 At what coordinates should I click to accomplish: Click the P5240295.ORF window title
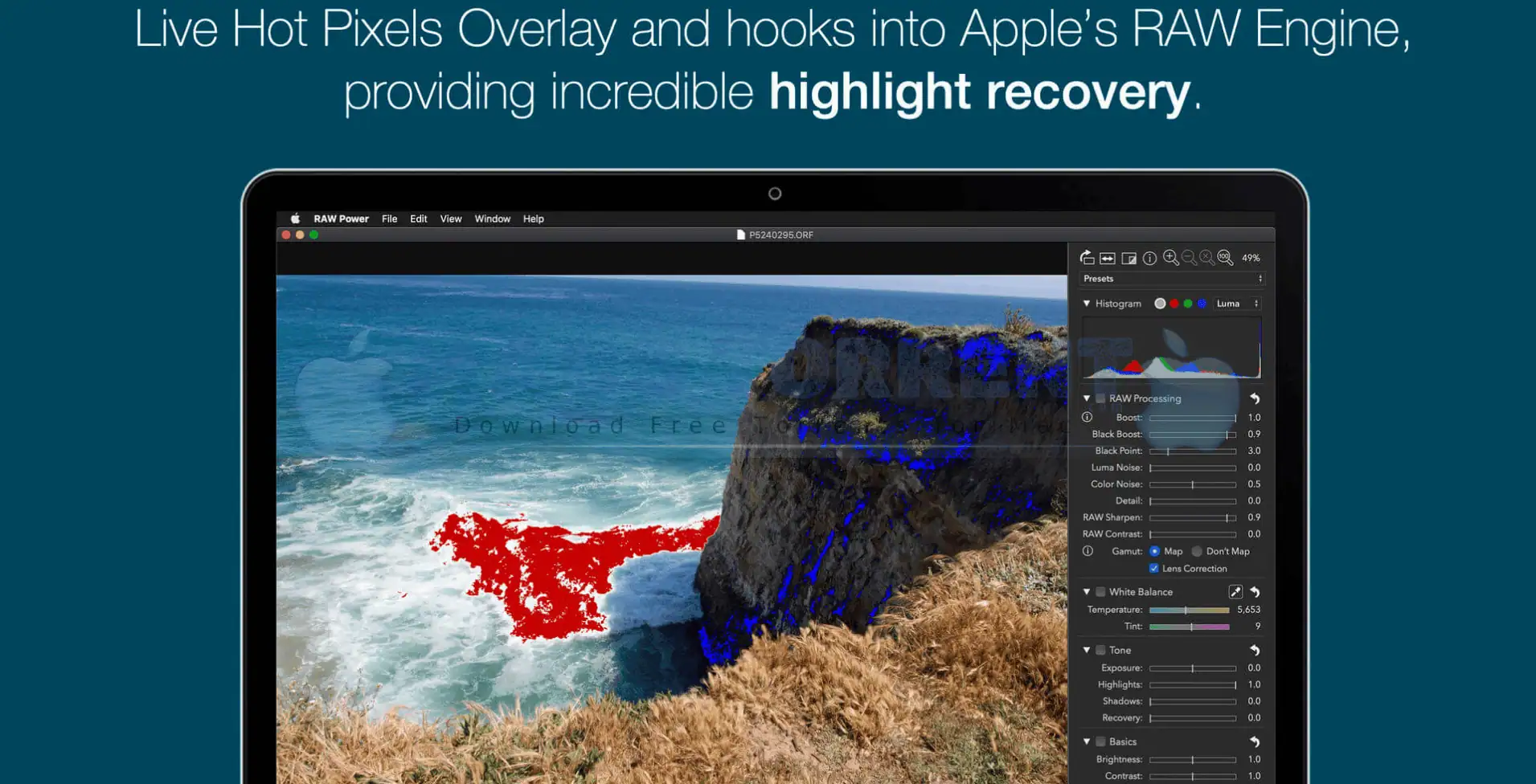coord(781,235)
